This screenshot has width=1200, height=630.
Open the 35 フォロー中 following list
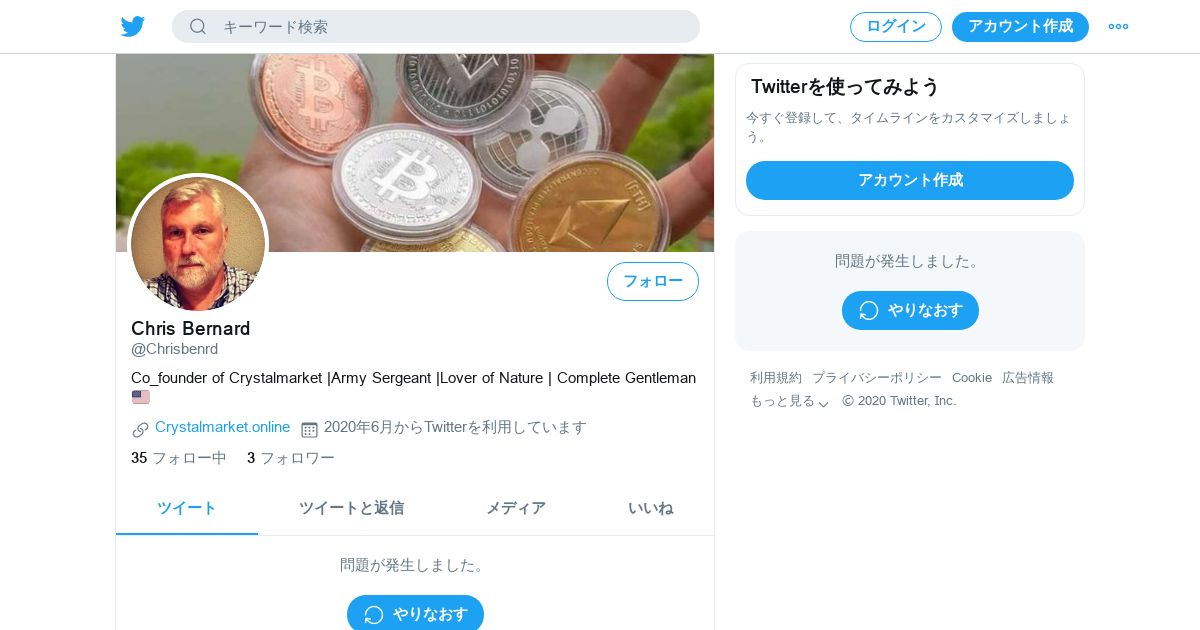[x=179, y=458]
